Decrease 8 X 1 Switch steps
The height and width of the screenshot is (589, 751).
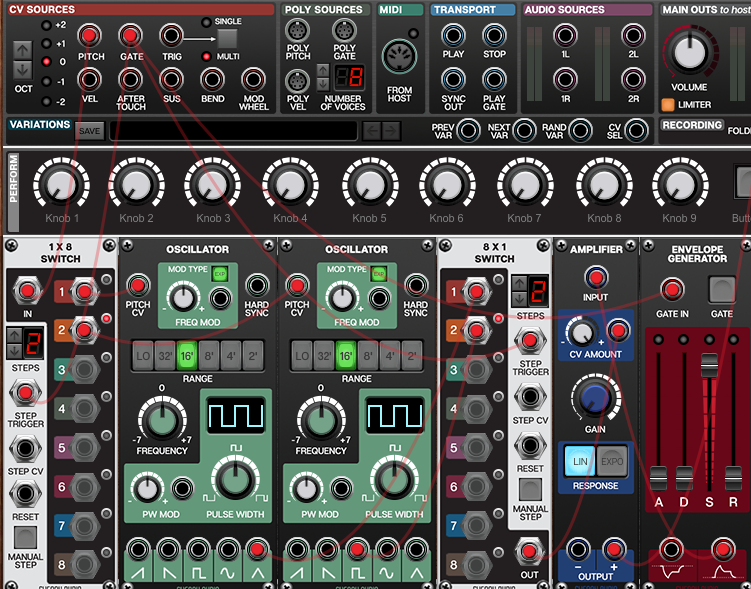pos(519,299)
